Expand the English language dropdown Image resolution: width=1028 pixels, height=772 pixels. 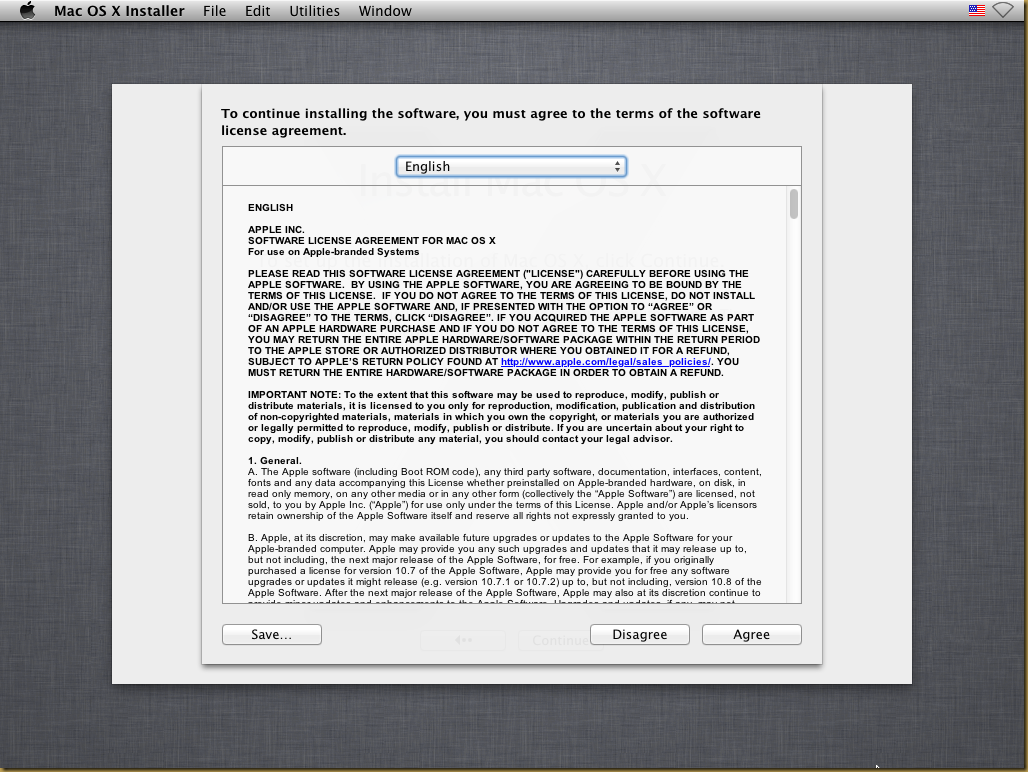click(511, 166)
